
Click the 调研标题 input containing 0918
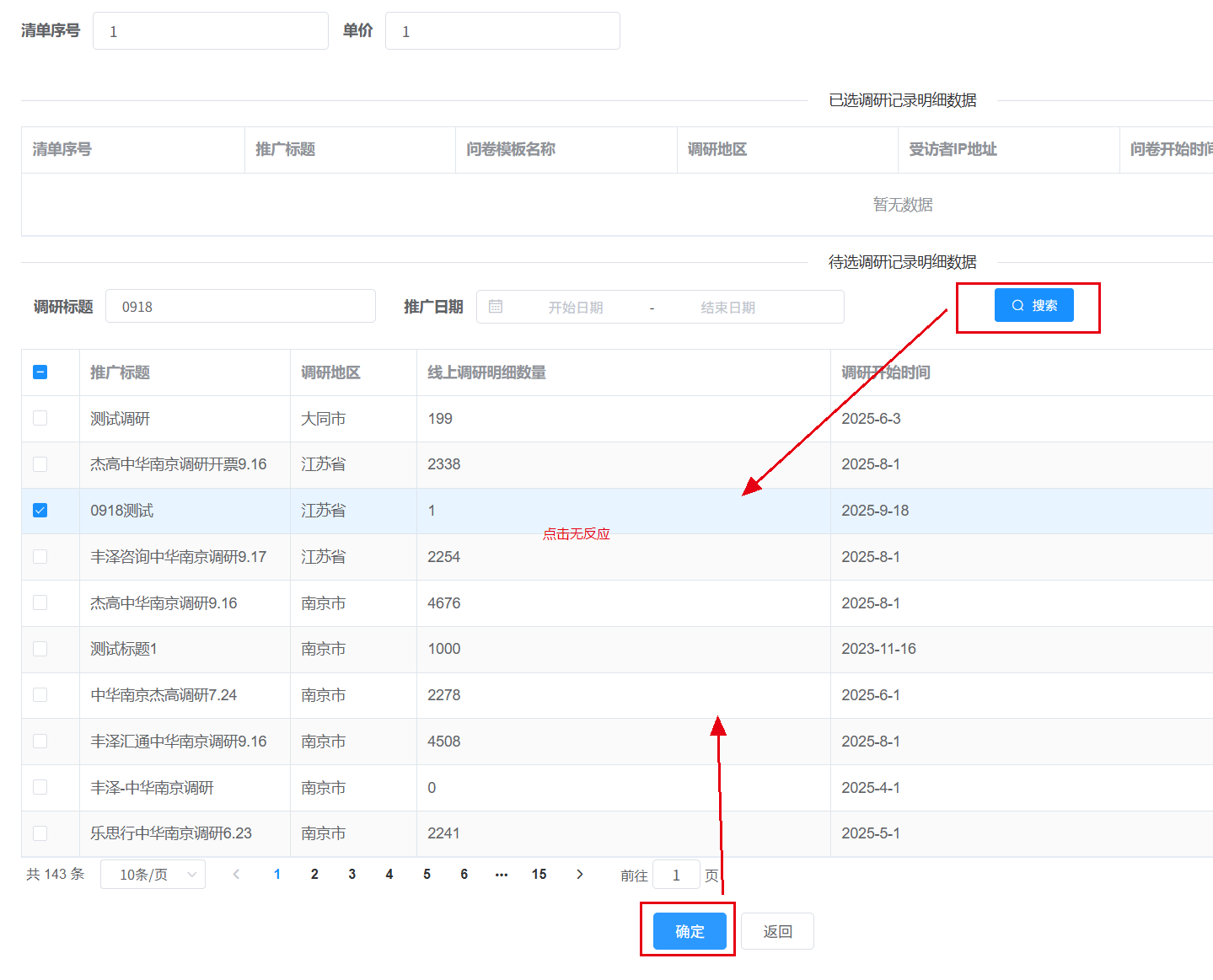(240, 307)
